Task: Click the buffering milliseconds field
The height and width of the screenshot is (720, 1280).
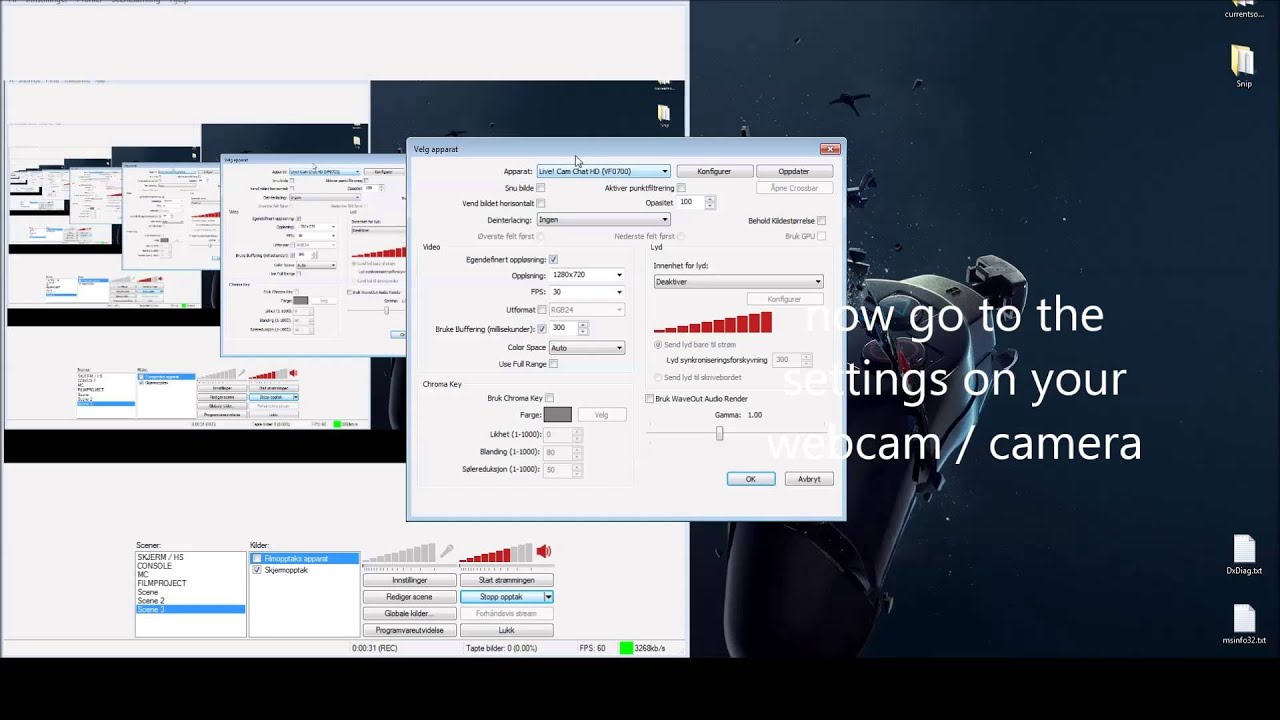Action: coord(563,328)
